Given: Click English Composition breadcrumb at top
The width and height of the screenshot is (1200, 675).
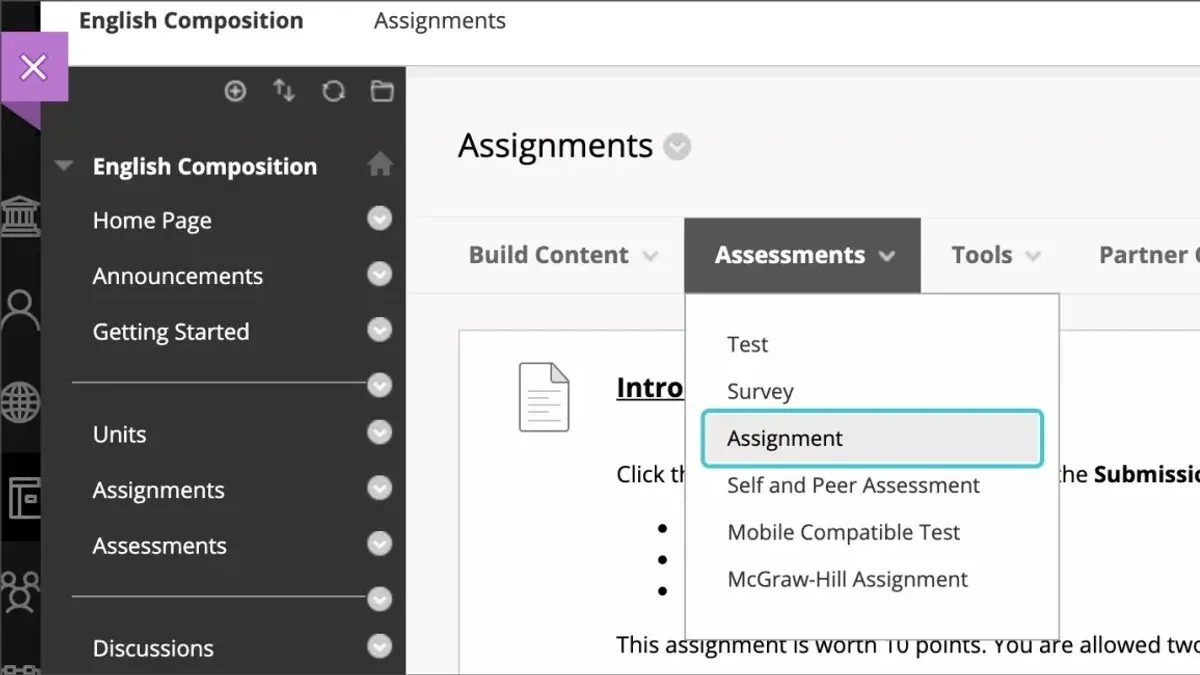Looking at the screenshot, I should click(x=191, y=21).
